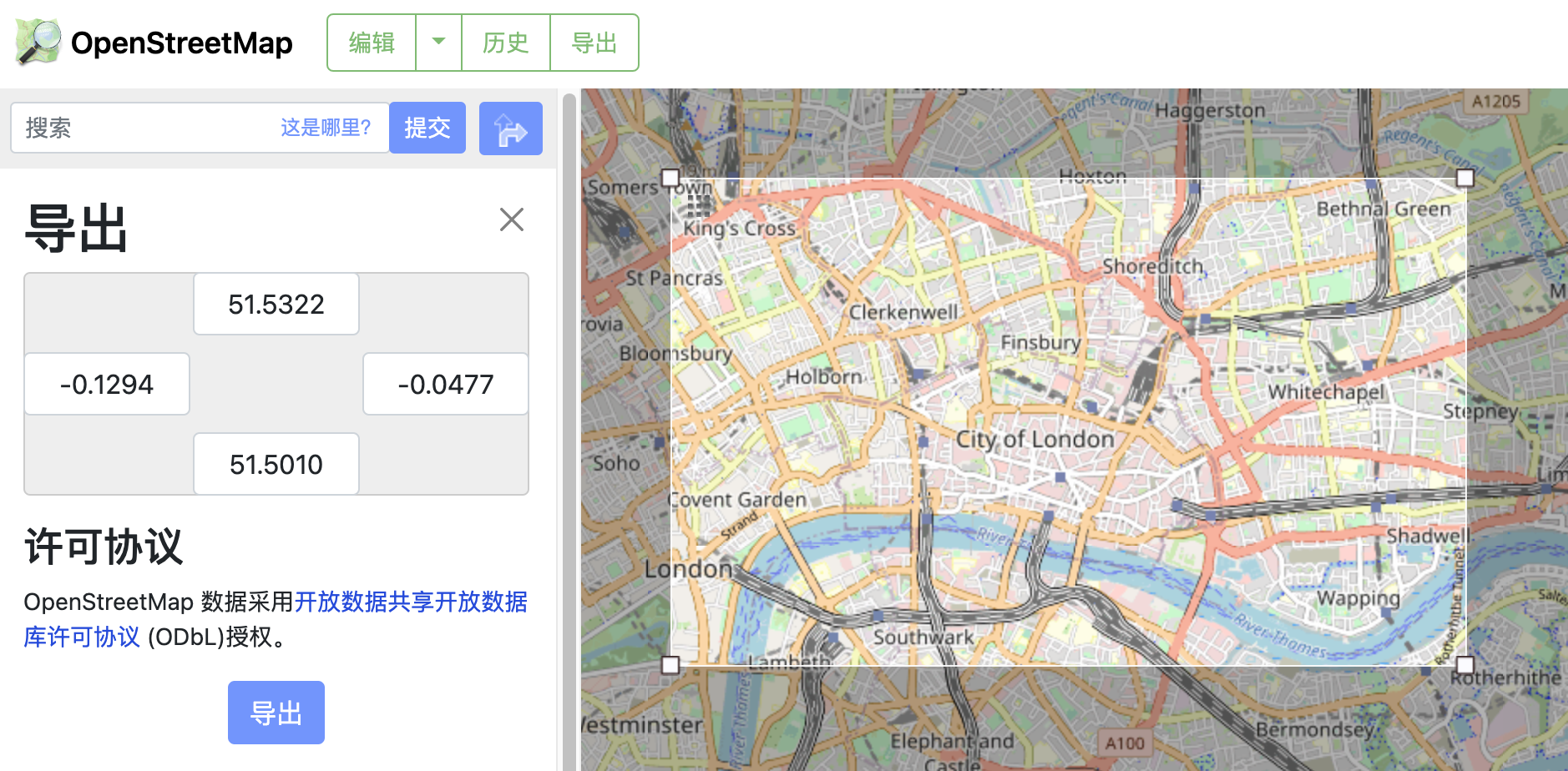Click the top-left selection box handle
The width and height of the screenshot is (1568, 771).
tap(670, 178)
